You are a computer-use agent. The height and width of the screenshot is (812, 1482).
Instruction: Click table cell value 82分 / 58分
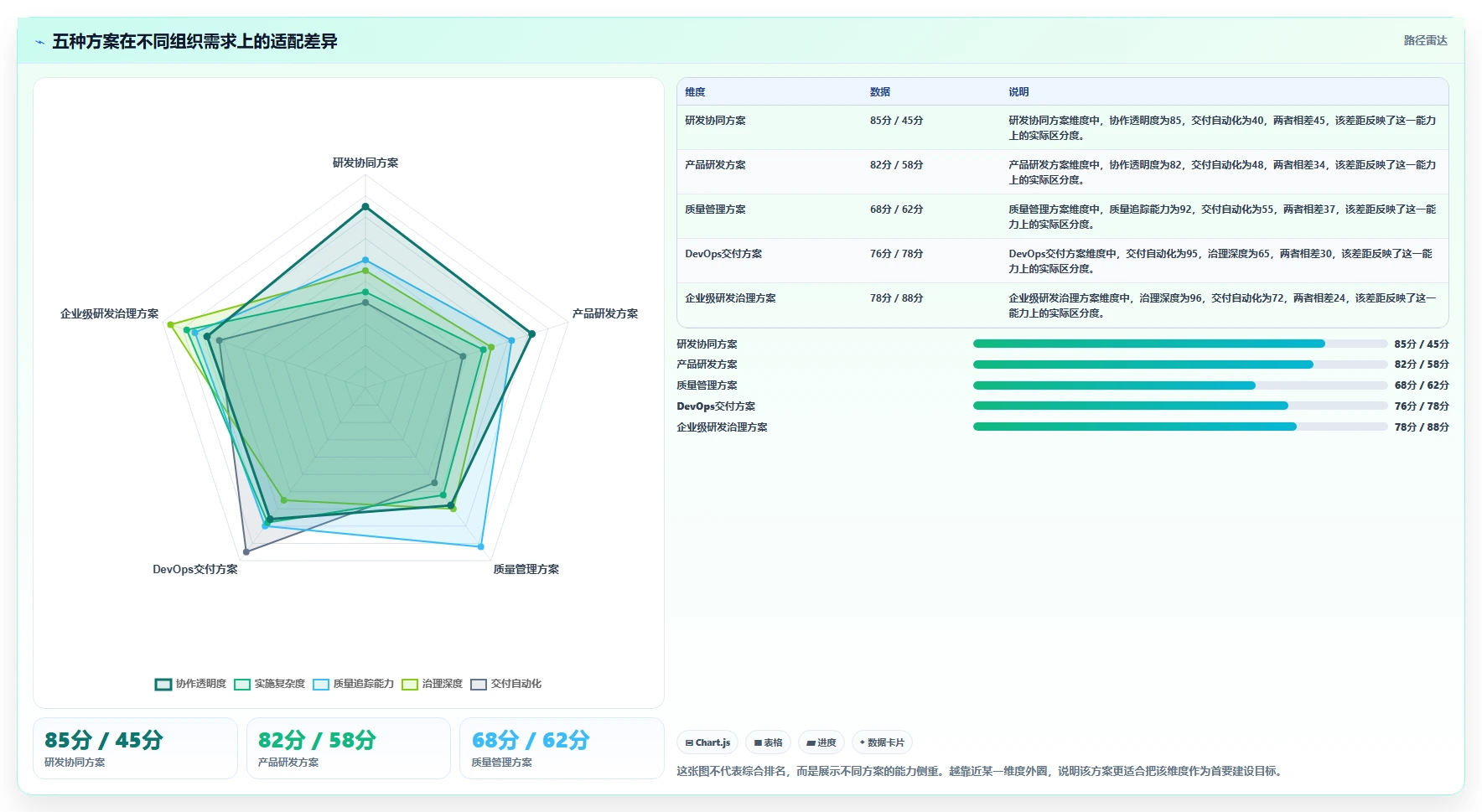(x=896, y=165)
